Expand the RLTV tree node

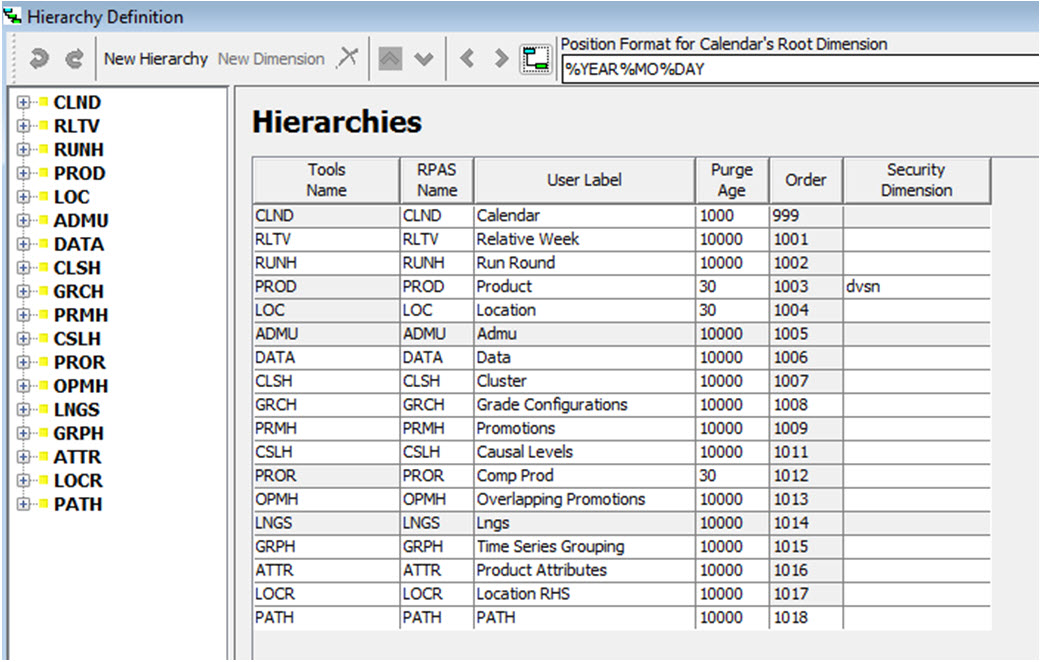(x=23, y=126)
